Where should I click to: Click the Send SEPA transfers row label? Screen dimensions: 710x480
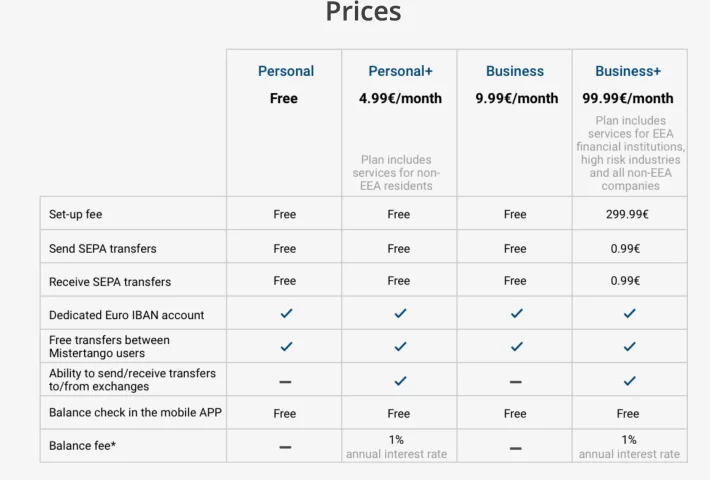103,249
